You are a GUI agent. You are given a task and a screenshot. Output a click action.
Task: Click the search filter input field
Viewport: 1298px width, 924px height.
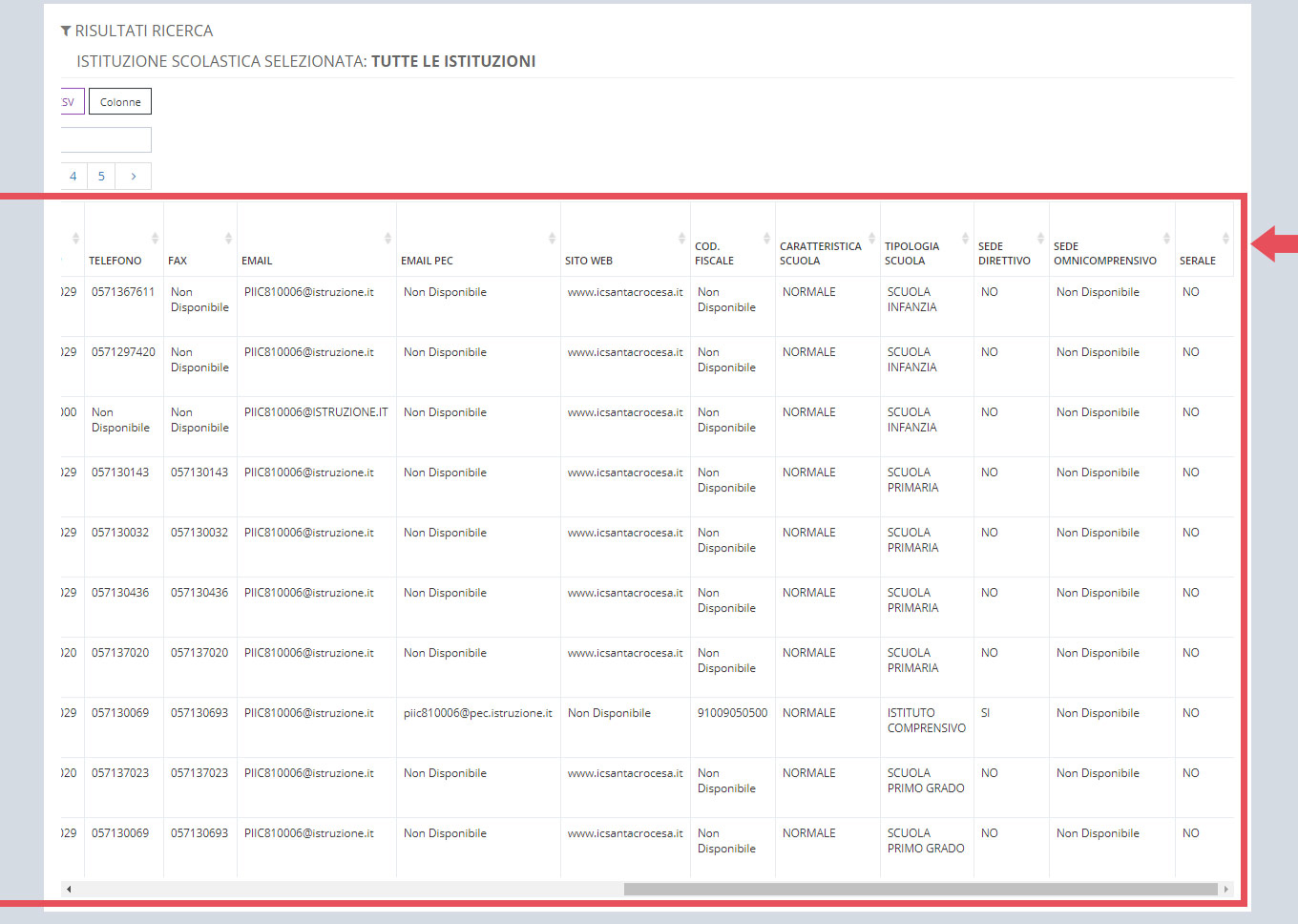coord(106,140)
